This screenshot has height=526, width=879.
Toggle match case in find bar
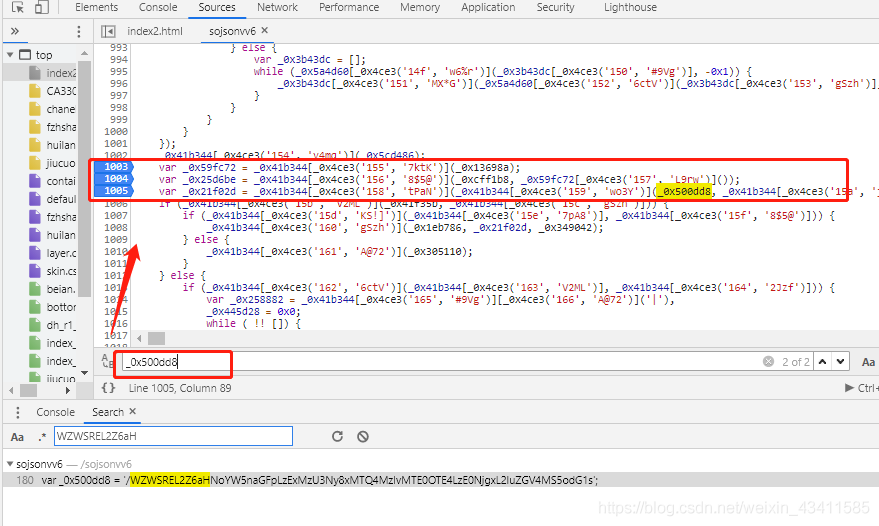point(868,362)
